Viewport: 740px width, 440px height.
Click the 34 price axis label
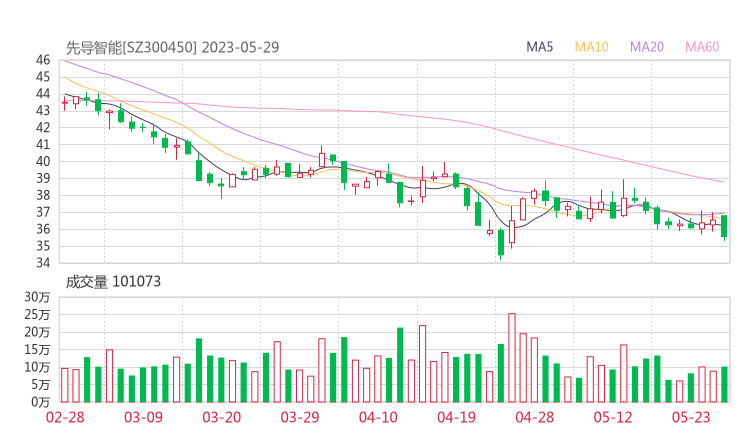[43, 263]
